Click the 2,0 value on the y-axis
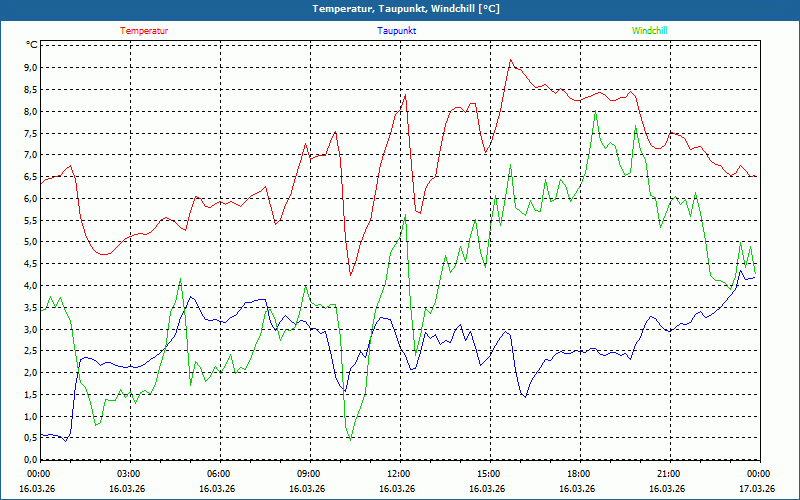 [30, 372]
